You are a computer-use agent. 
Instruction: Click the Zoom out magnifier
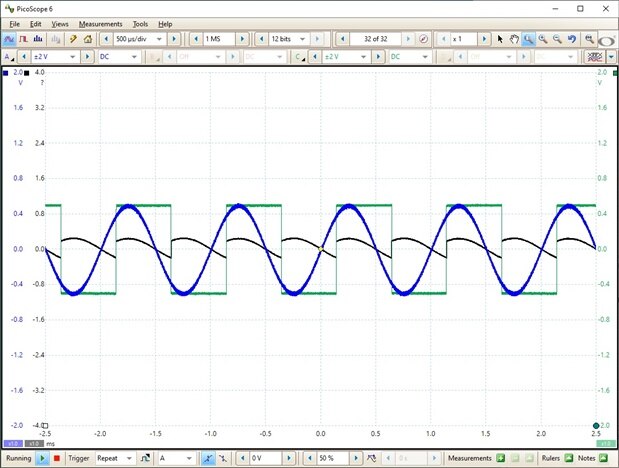click(x=557, y=39)
